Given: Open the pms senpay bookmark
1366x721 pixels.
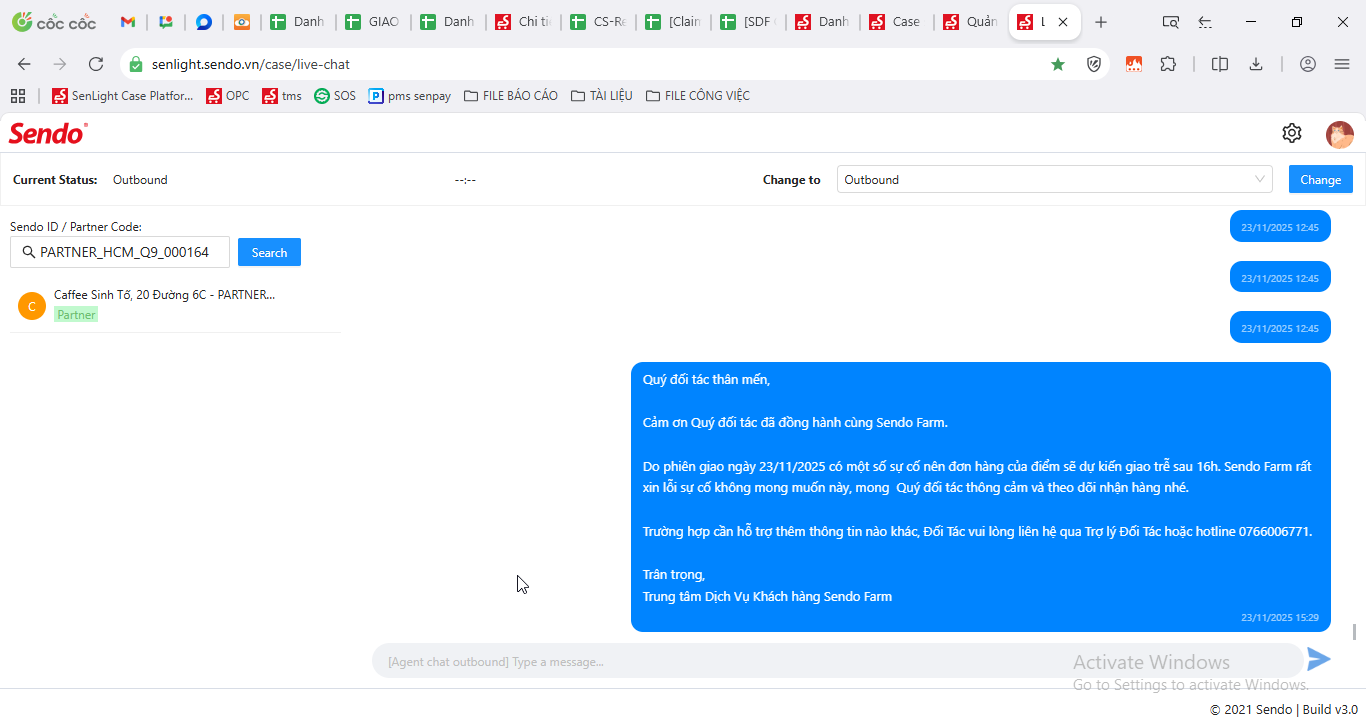Looking at the screenshot, I should pyautogui.click(x=410, y=96).
